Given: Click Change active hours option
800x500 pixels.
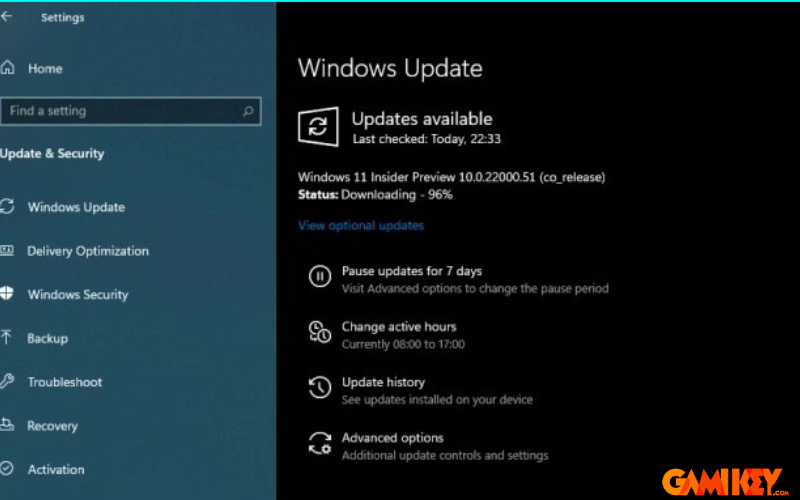Looking at the screenshot, I should (399, 327).
